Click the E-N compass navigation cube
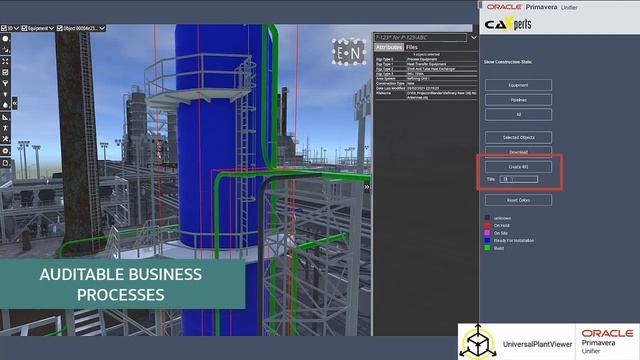Screen dimensions: 640x360 [x=349, y=52]
